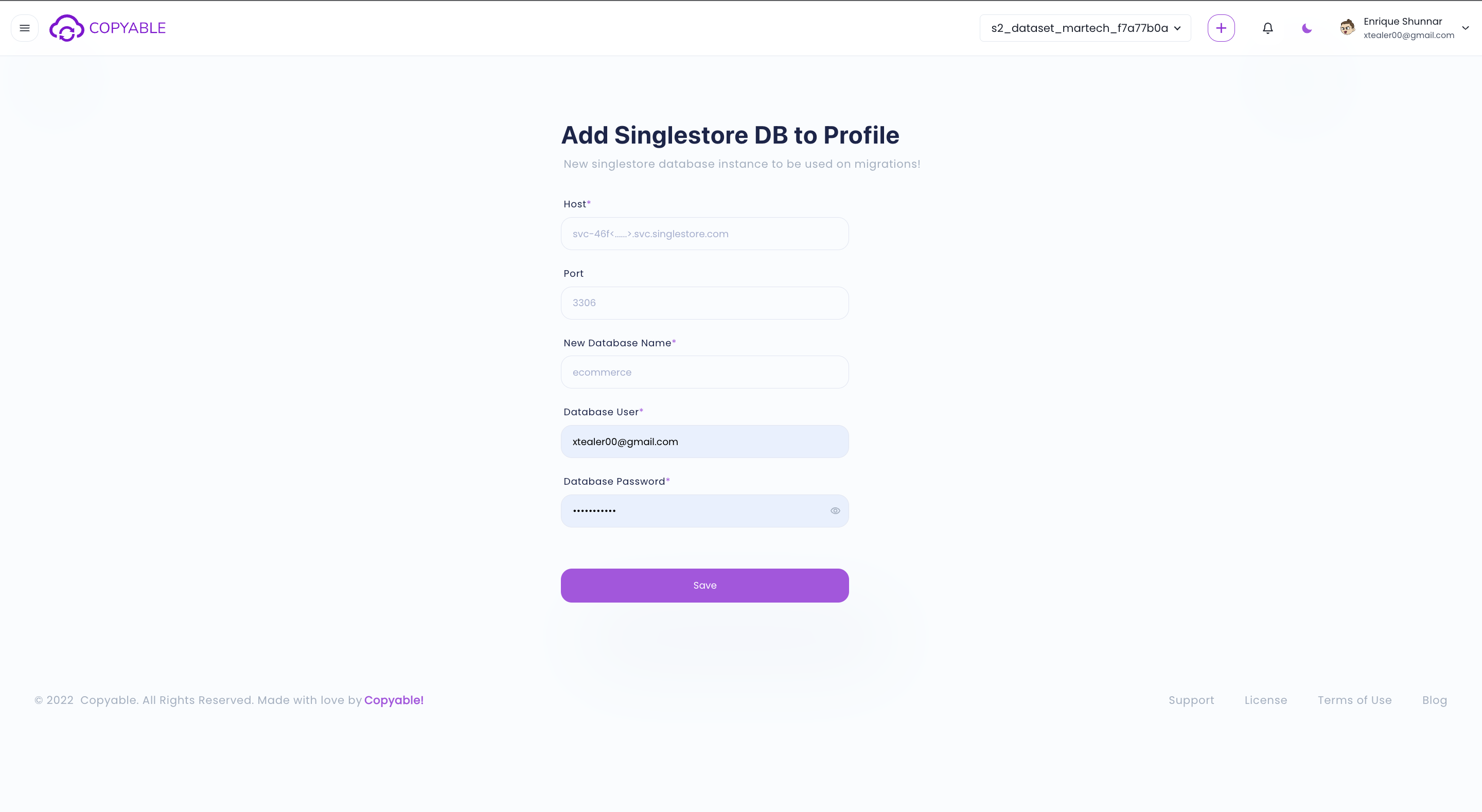
Task: Click Enrique Shunnar's avatar picture
Action: (1347, 28)
